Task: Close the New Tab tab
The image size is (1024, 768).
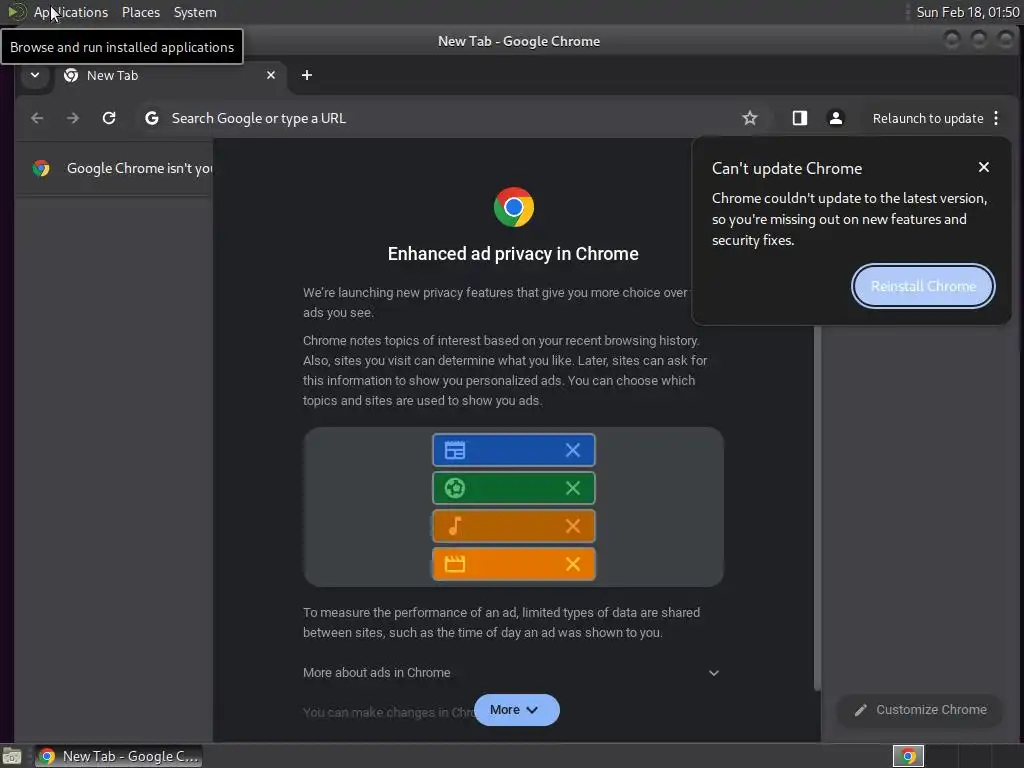Action: 271,75
